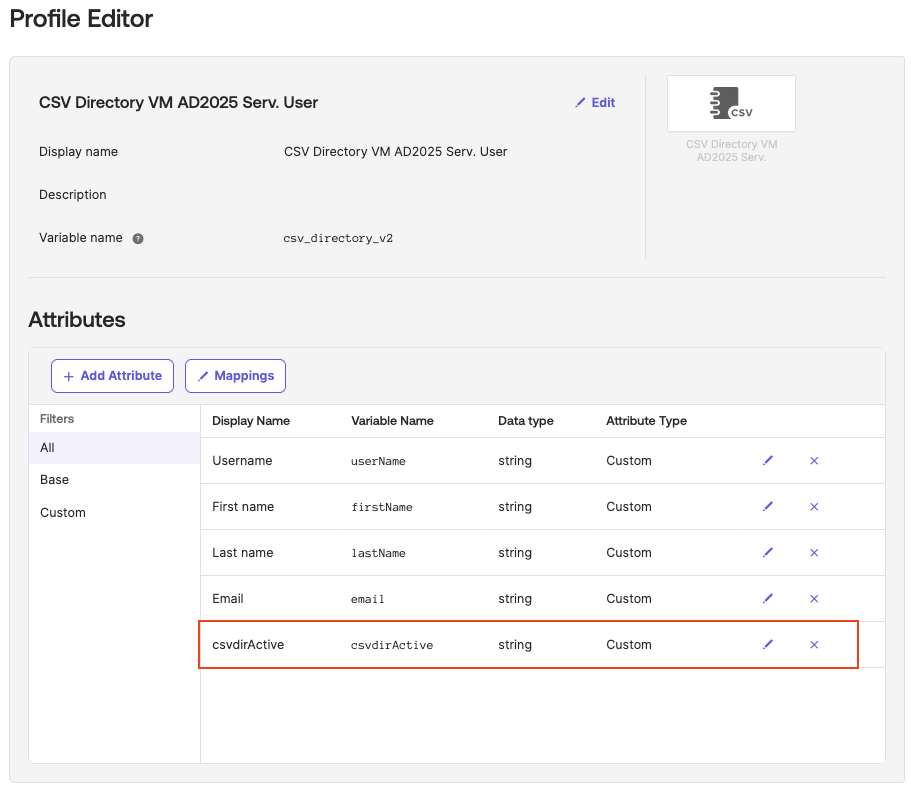Open the Add Attribute dialog
Screen dimensions: 911x795
click(112, 376)
